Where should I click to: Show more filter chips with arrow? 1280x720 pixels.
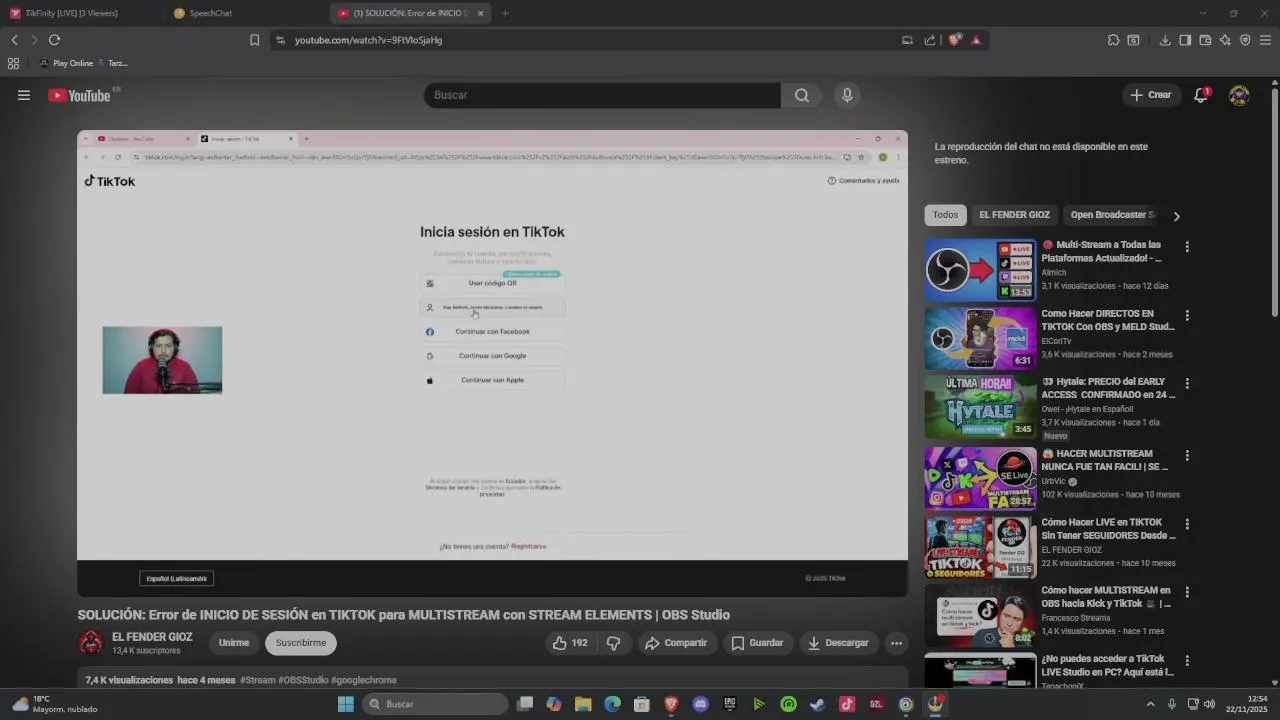pos(1176,215)
